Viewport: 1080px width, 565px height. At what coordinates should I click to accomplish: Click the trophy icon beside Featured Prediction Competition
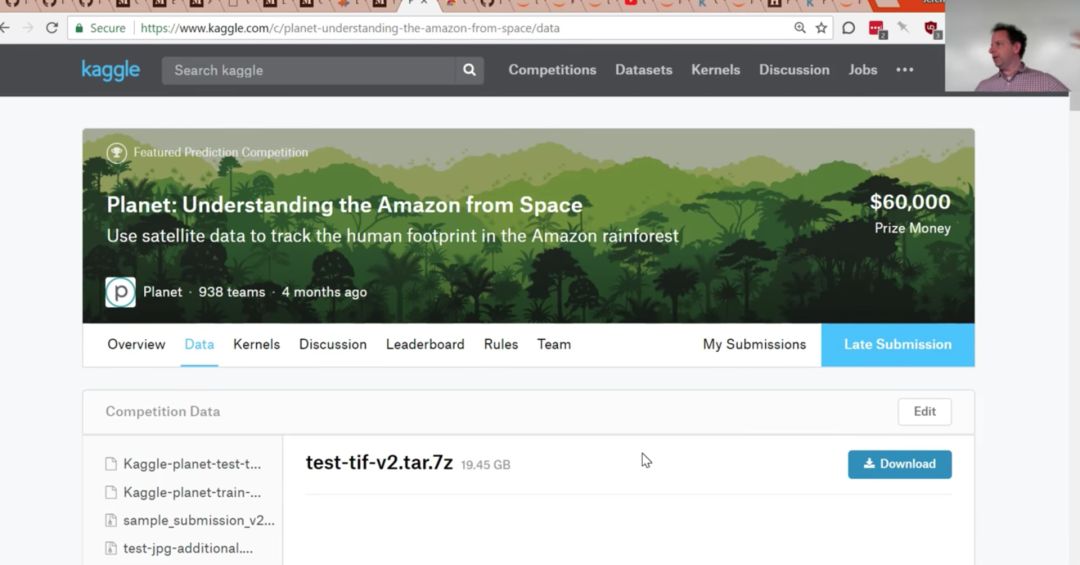pos(116,152)
